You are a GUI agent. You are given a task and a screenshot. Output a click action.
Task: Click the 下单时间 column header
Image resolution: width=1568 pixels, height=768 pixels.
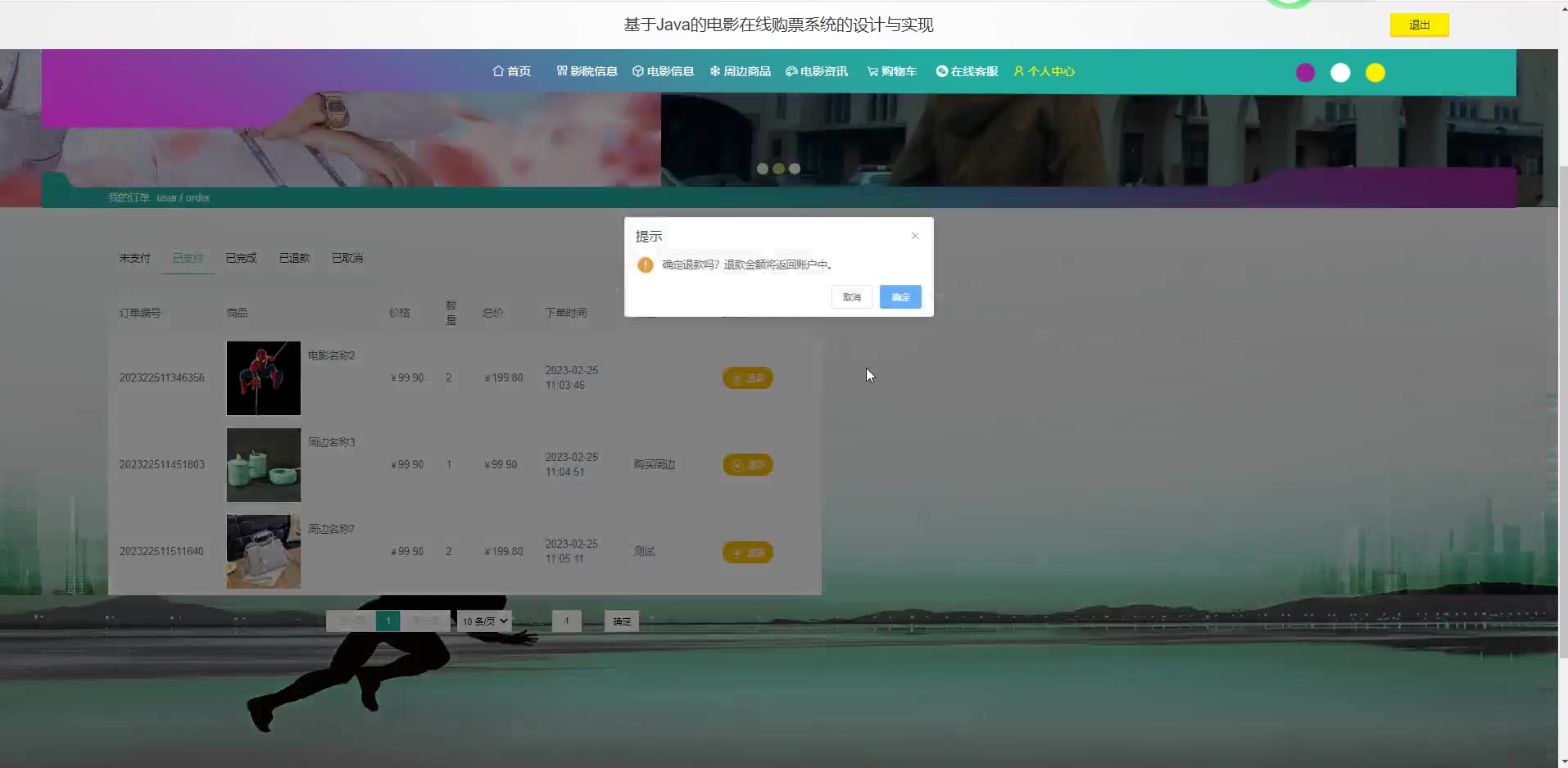click(x=566, y=313)
